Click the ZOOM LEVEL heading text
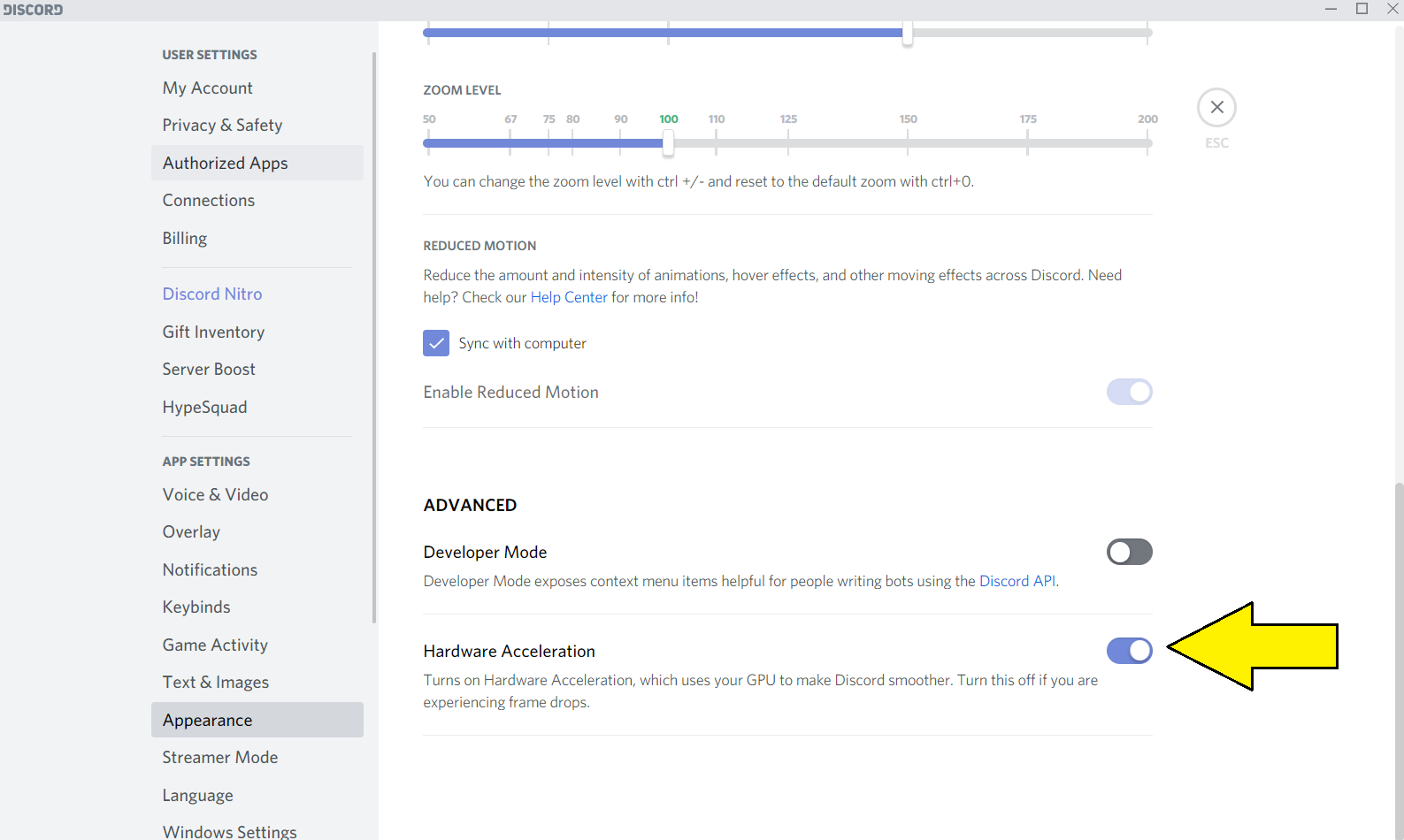 pos(462,90)
